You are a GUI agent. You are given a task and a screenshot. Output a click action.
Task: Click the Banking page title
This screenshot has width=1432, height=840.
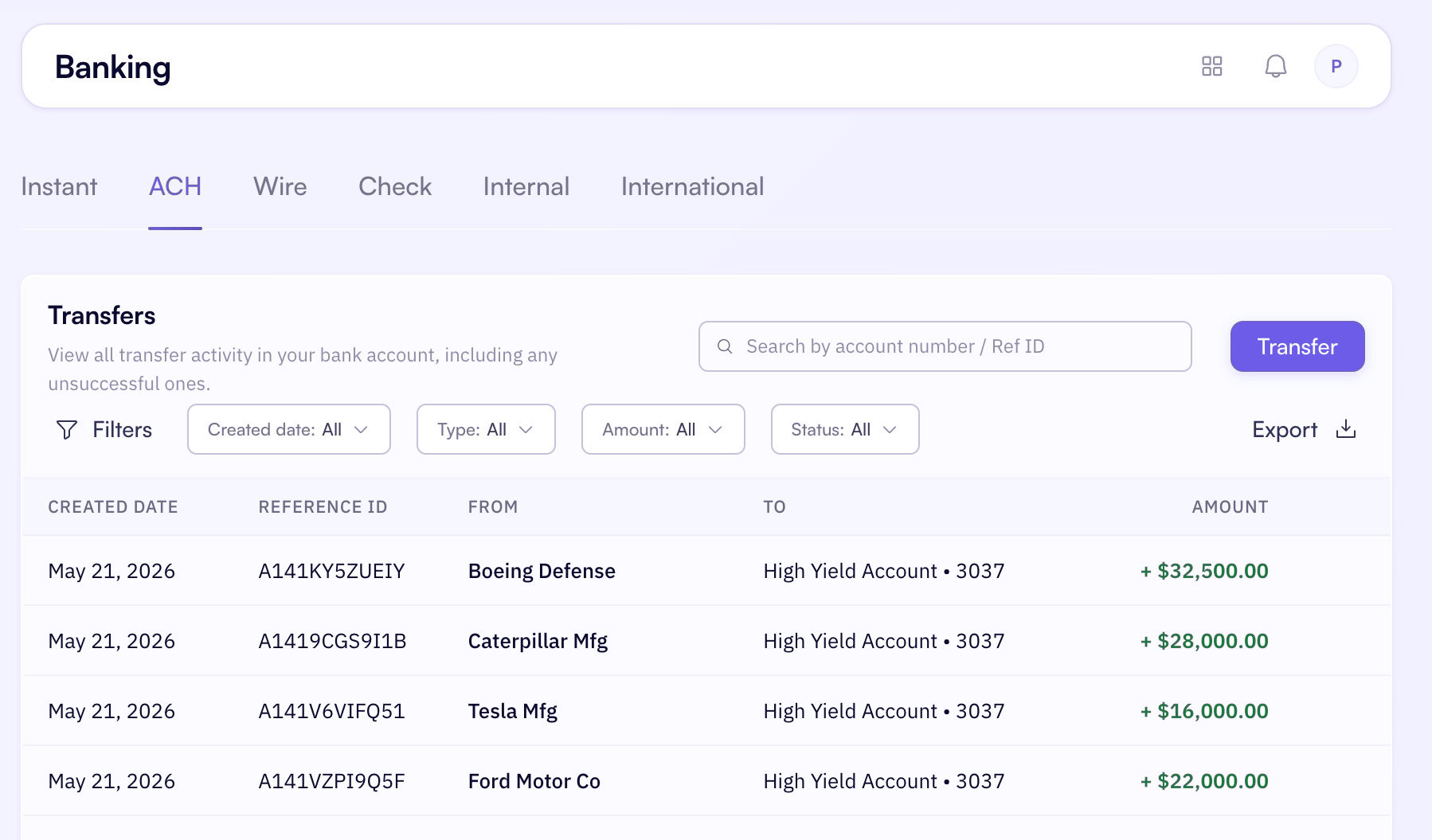tap(113, 68)
